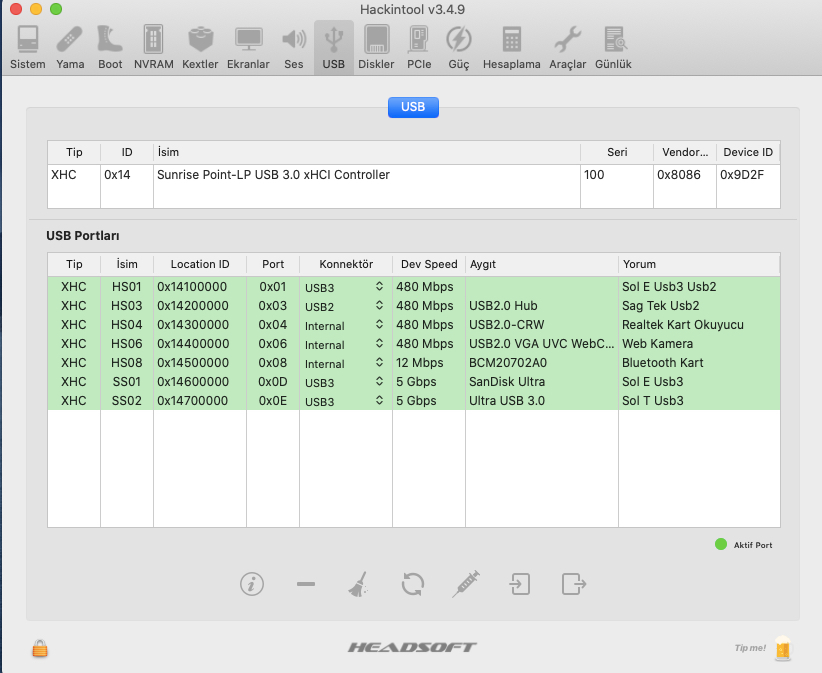Click the syringe inject icon
The image size is (822, 673).
click(466, 584)
